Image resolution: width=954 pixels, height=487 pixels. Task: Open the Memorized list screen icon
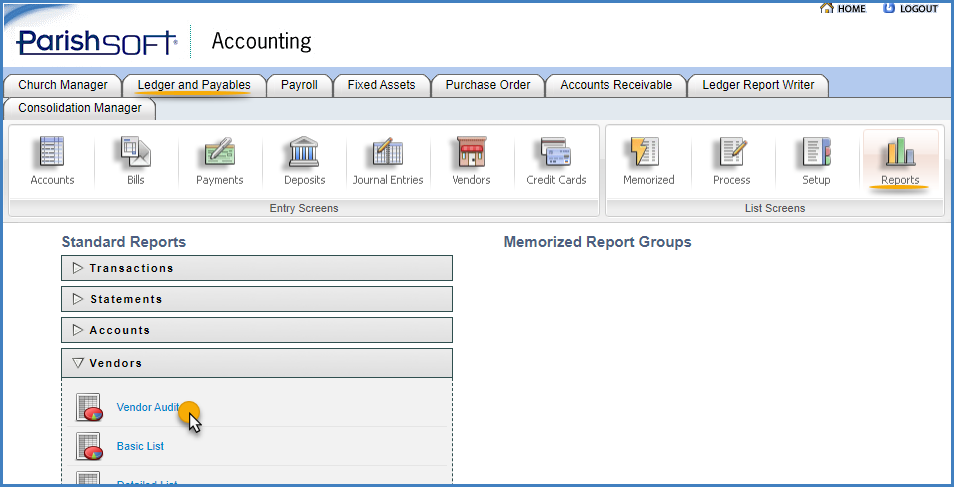pos(644,152)
